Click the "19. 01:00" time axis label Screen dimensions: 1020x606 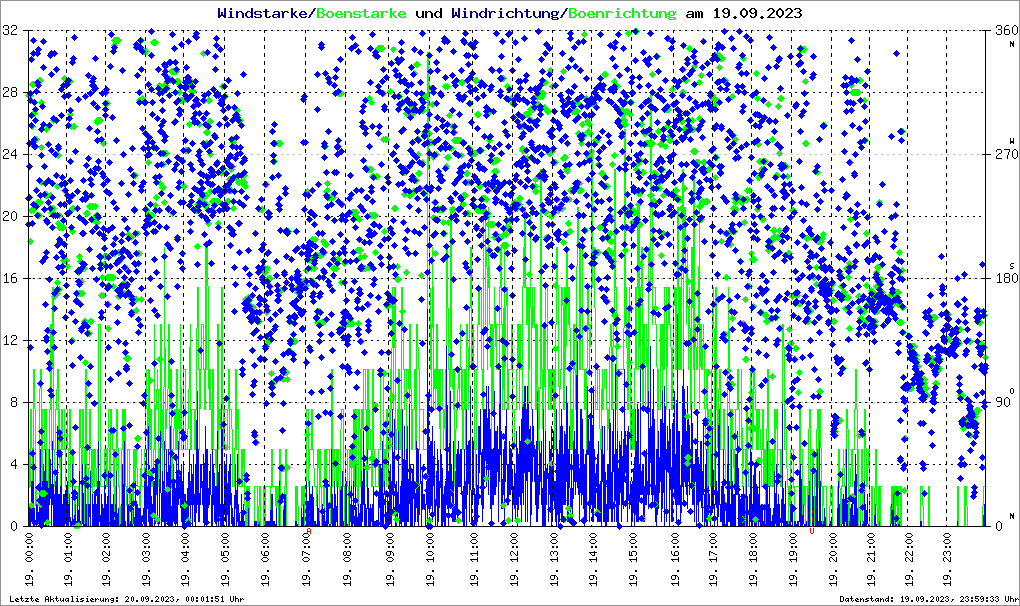pyautogui.click(x=68, y=560)
